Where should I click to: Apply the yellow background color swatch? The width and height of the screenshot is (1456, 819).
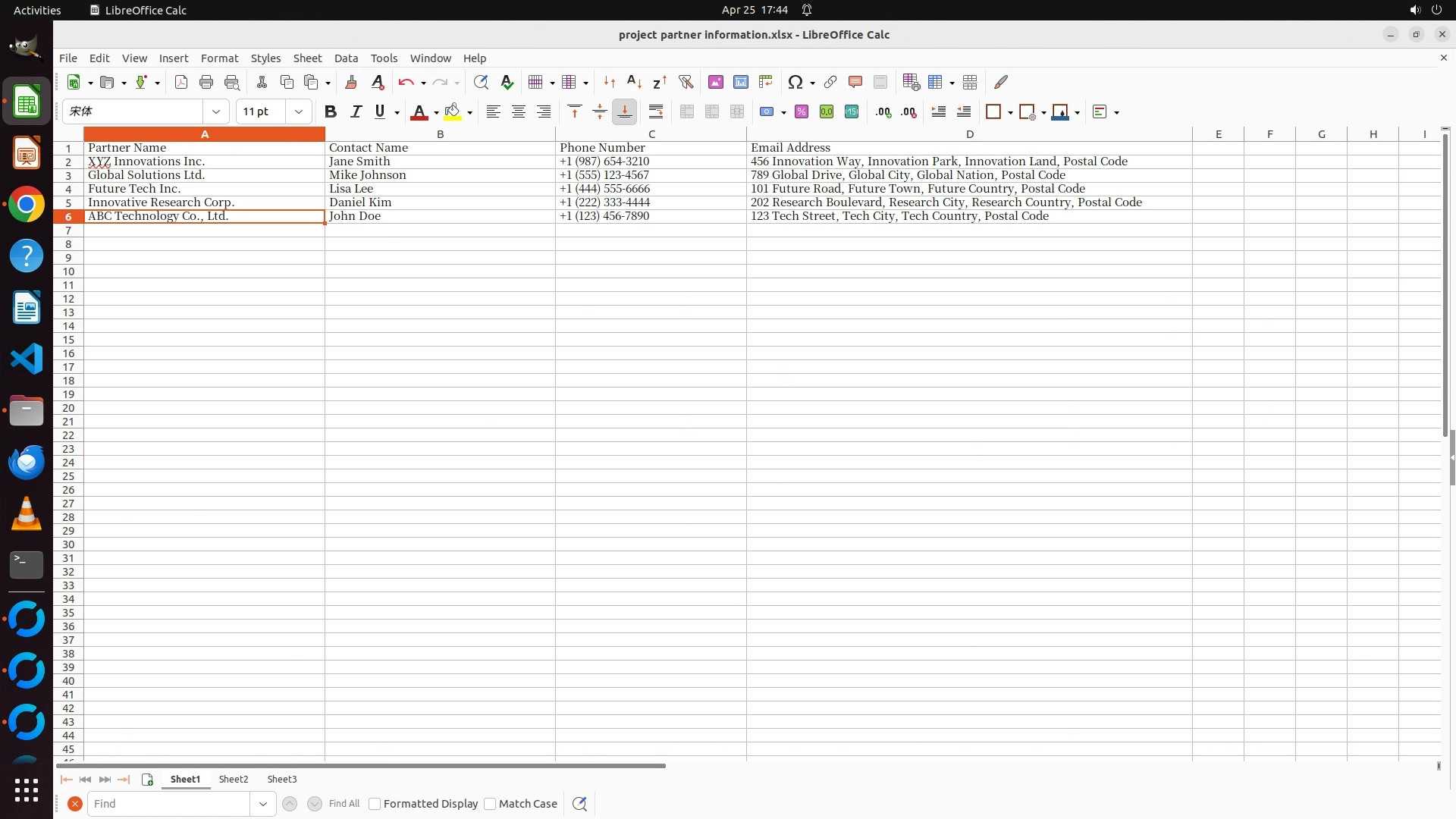click(x=453, y=112)
